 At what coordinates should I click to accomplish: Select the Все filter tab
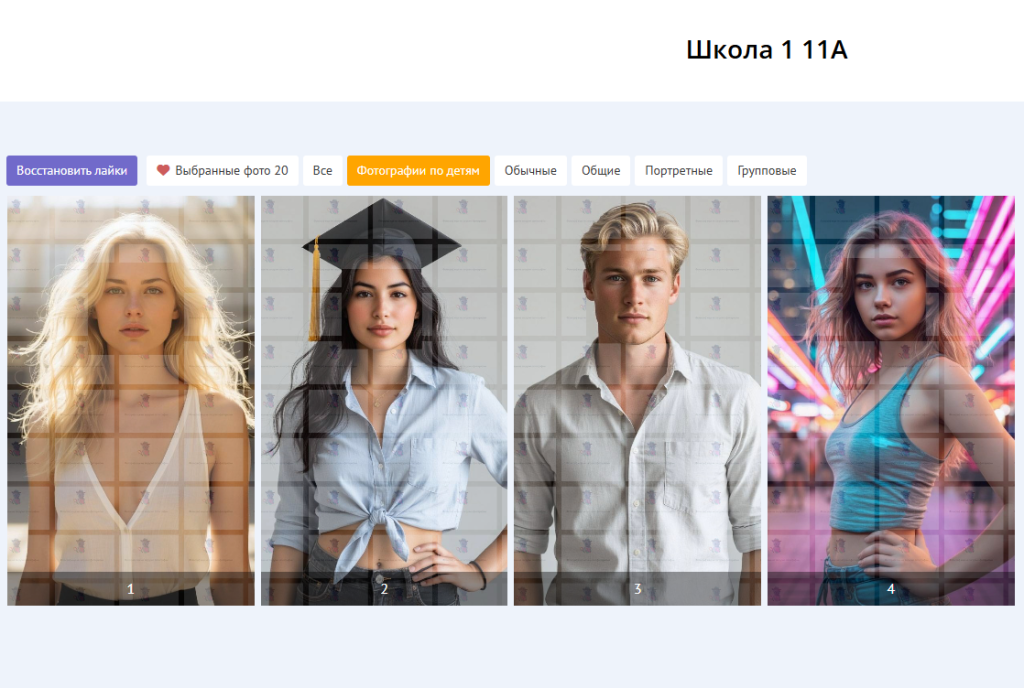tap(322, 170)
